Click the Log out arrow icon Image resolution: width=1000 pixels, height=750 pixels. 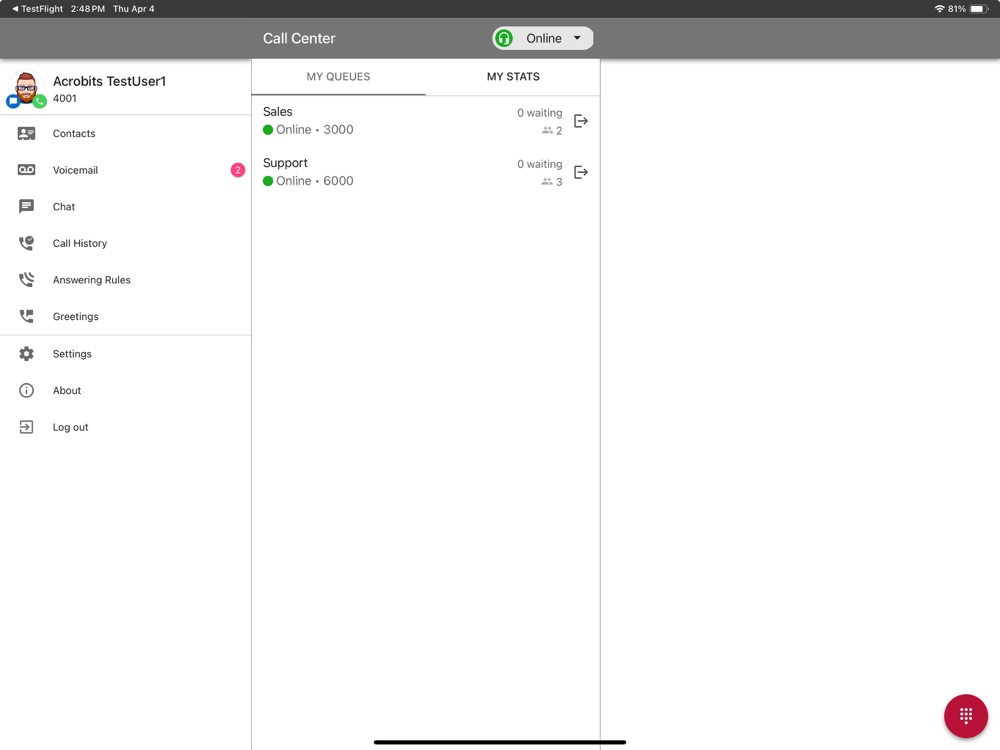pyautogui.click(x=26, y=427)
